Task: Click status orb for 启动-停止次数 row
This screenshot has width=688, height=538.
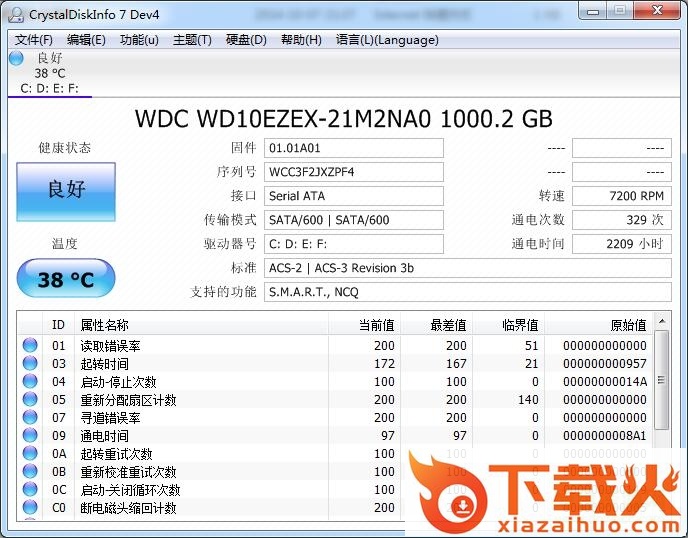Action: [30, 381]
